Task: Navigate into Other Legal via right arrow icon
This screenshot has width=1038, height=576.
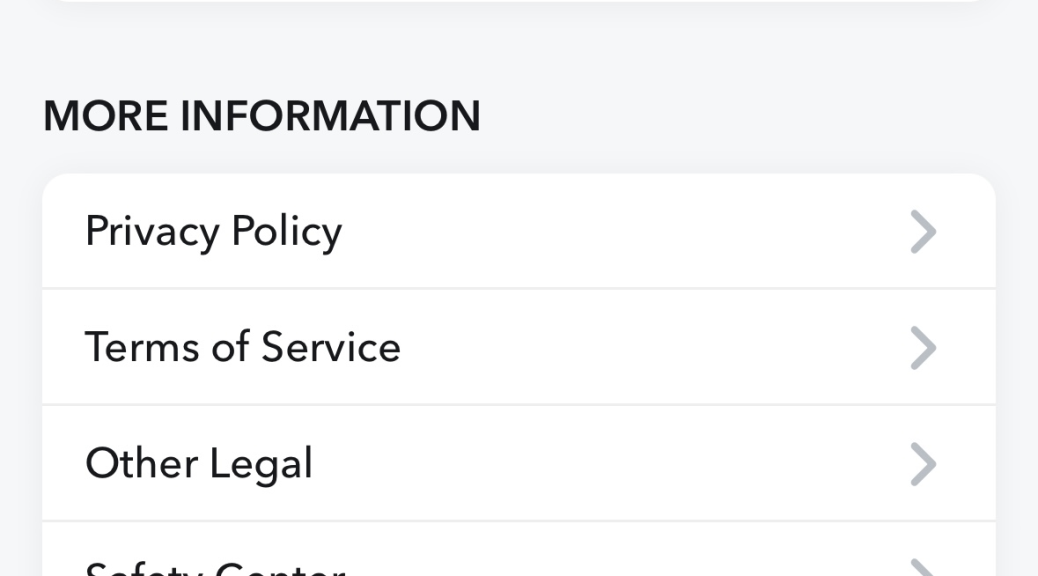Action: [x=923, y=464]
